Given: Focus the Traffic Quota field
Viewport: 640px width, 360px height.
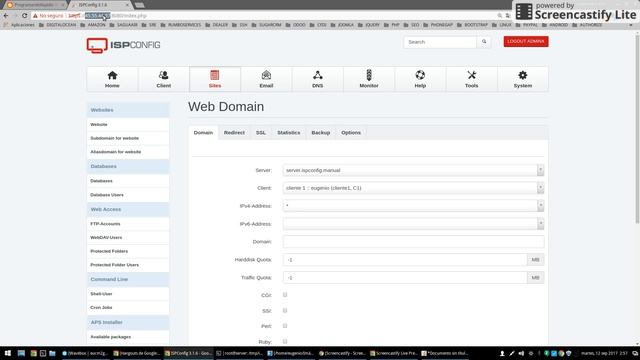Looking at the screenshot, I should (x=405, y=278).
